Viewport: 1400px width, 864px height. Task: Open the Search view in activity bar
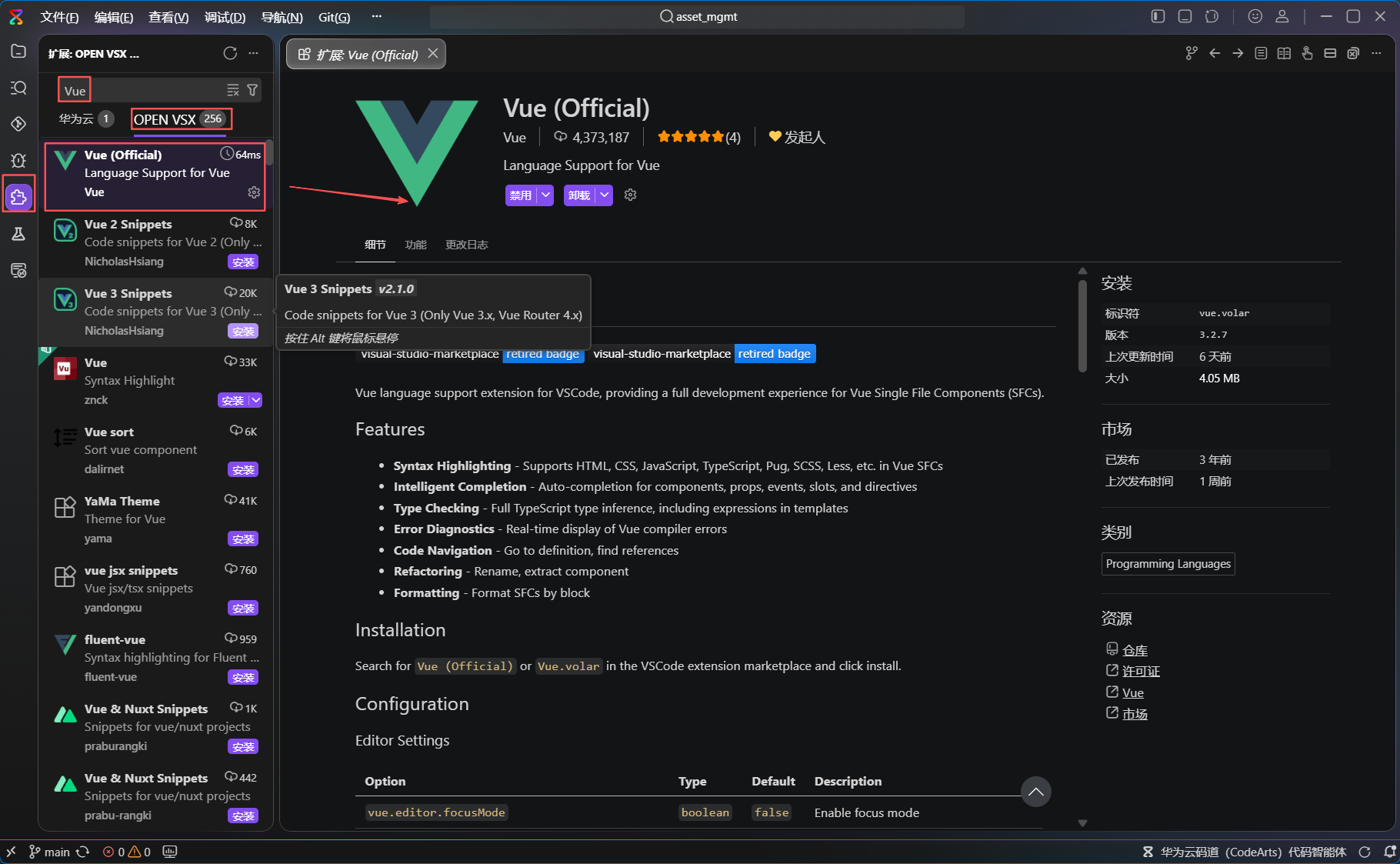click(18, 88)
